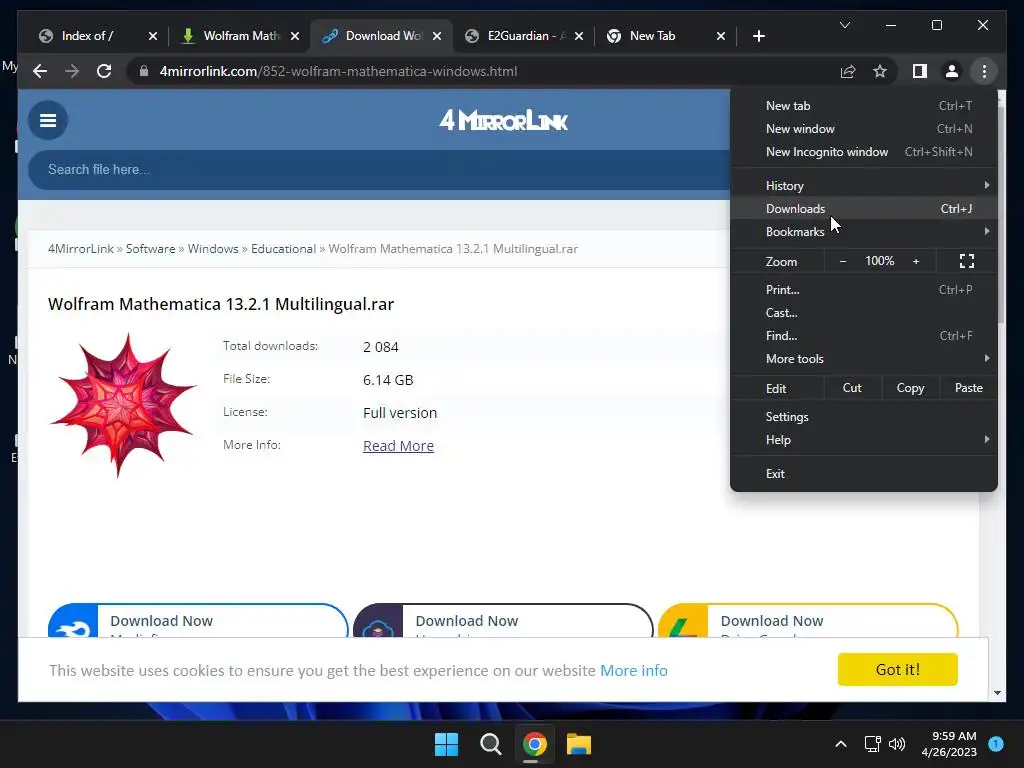Switch to the Index of / tab
Viewport: 1024px width, 768px height.
point(88,36)
